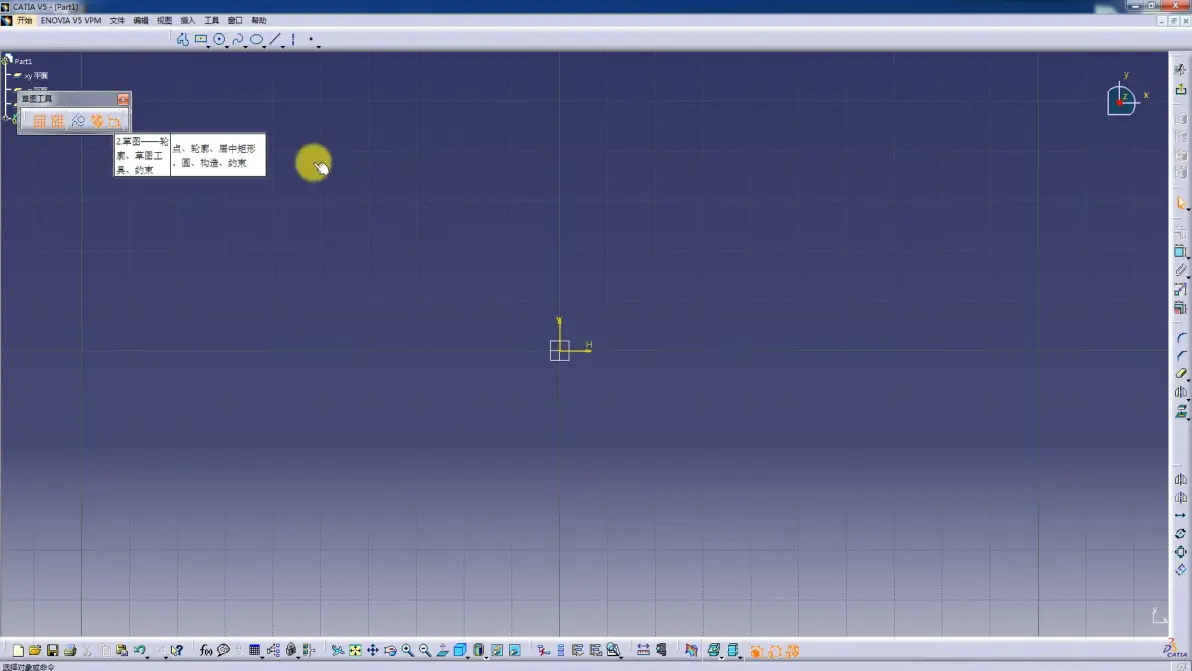Open the ENOVIA V5 VPM menu

[71, 21]
